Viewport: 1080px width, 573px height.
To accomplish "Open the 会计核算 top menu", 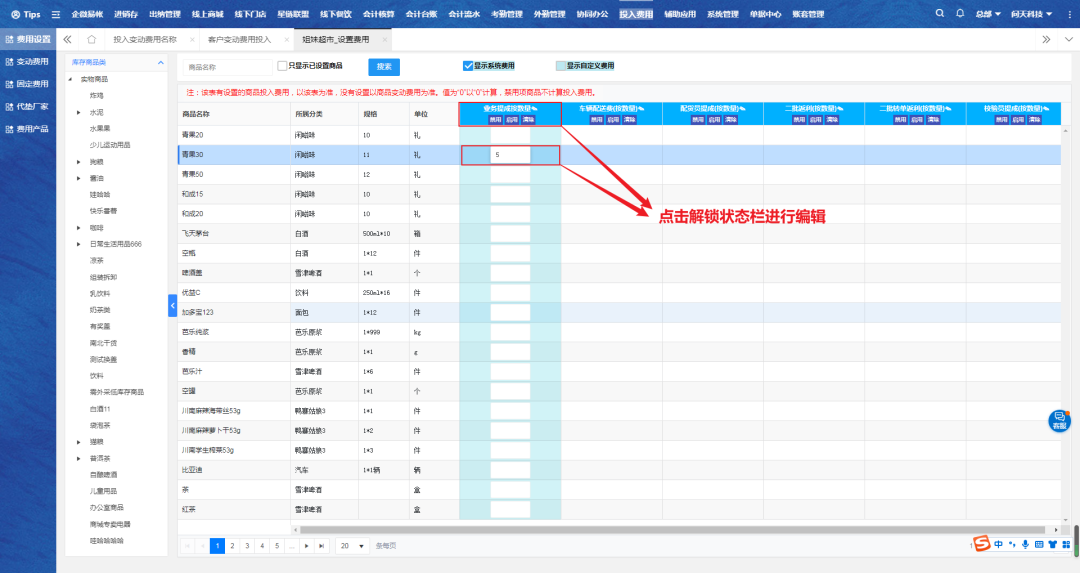I will [378, 14].
